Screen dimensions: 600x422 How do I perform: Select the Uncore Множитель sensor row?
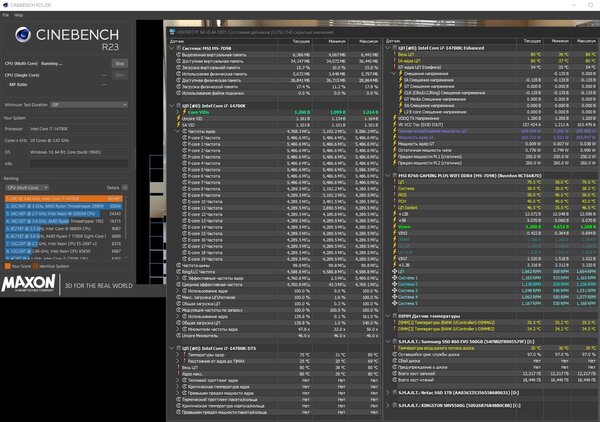[275, 336]
